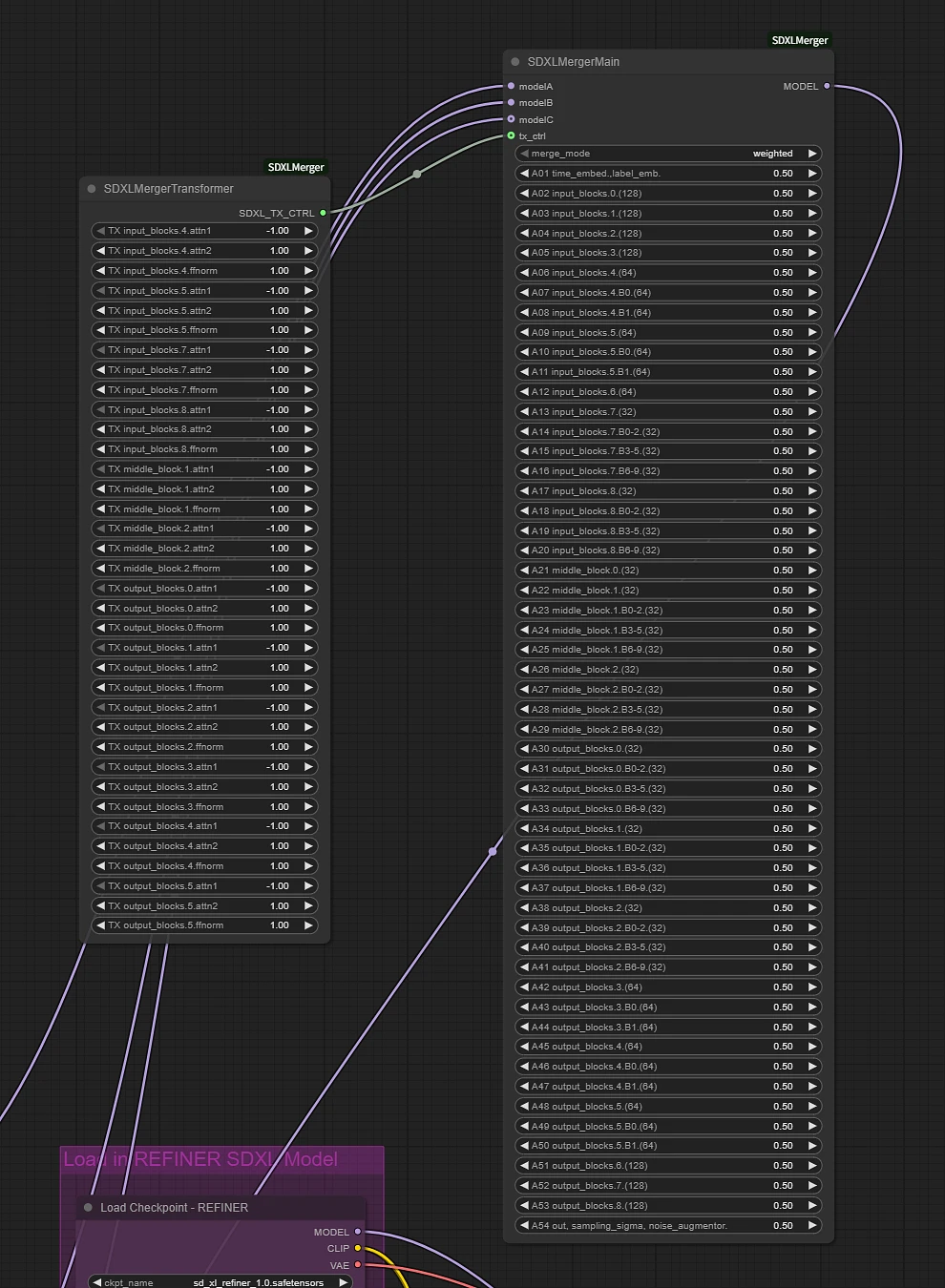Increase merge_mode with its right arrow
The height and width of the screenshot is (1288, 945).
(x=812, y=154)
